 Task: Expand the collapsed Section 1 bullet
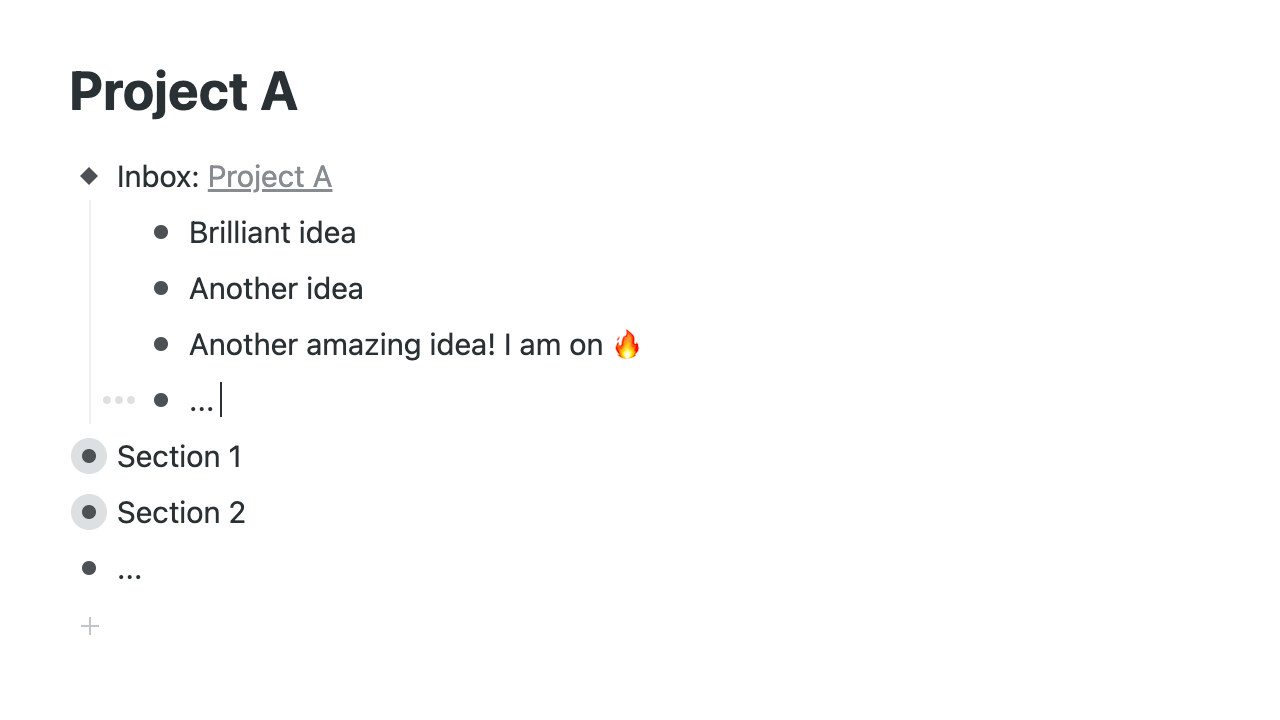pyautogui.click(x=89, y=456)
